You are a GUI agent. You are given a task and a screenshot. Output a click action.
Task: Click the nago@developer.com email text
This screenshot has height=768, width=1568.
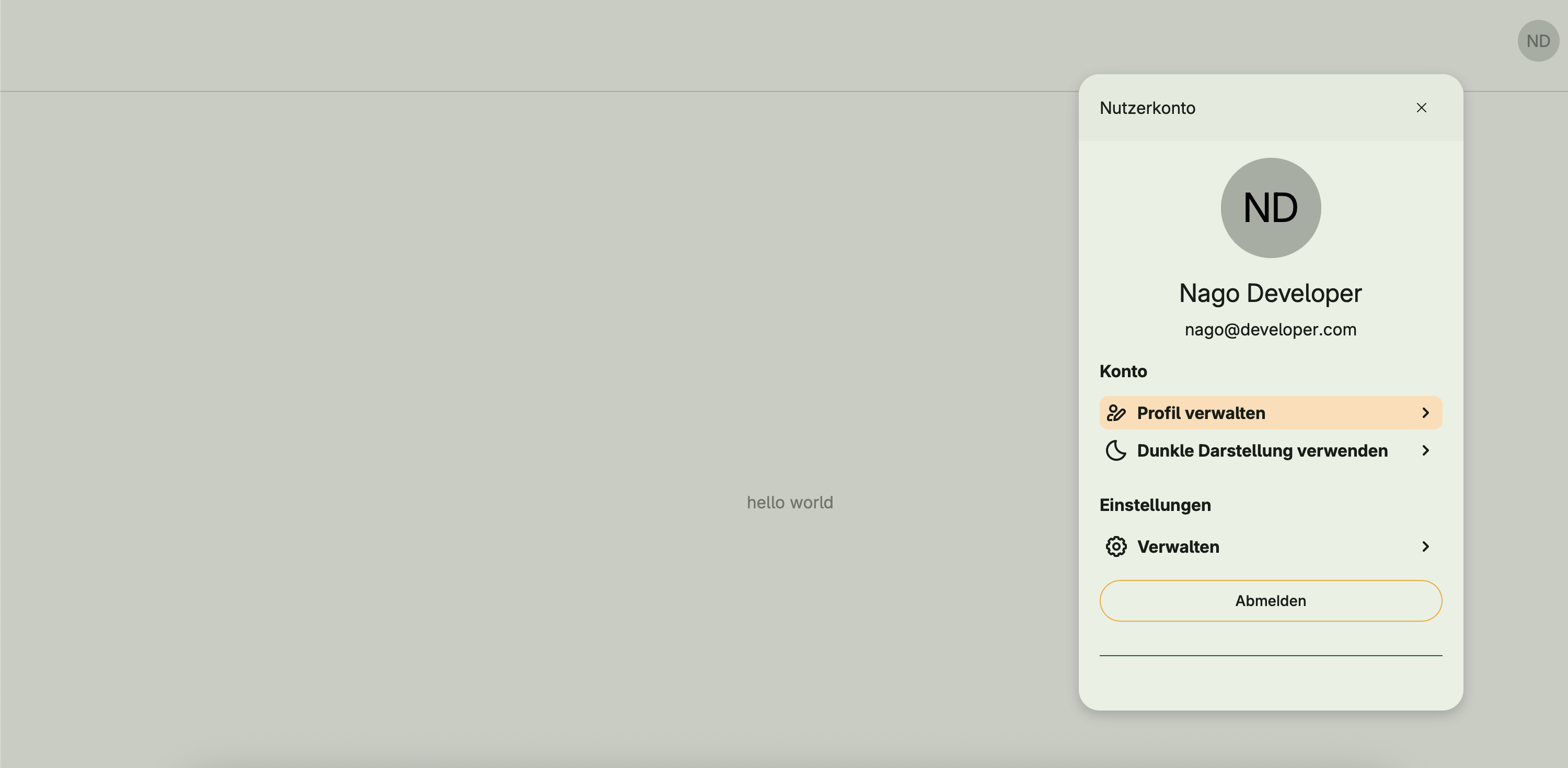[x=1271, y=329]
